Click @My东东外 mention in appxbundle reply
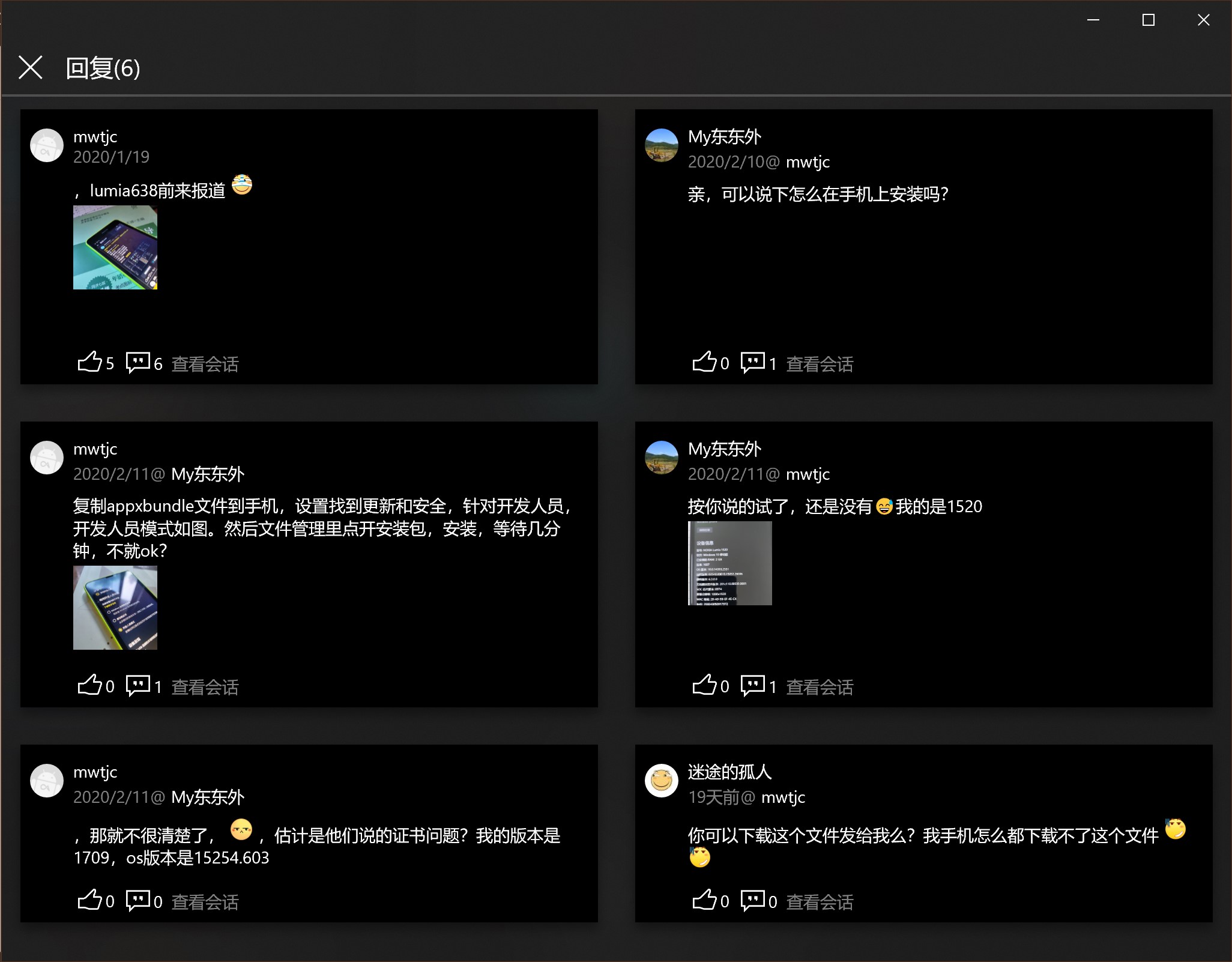This screenshot has width=1232, height=962. [208, 474]
